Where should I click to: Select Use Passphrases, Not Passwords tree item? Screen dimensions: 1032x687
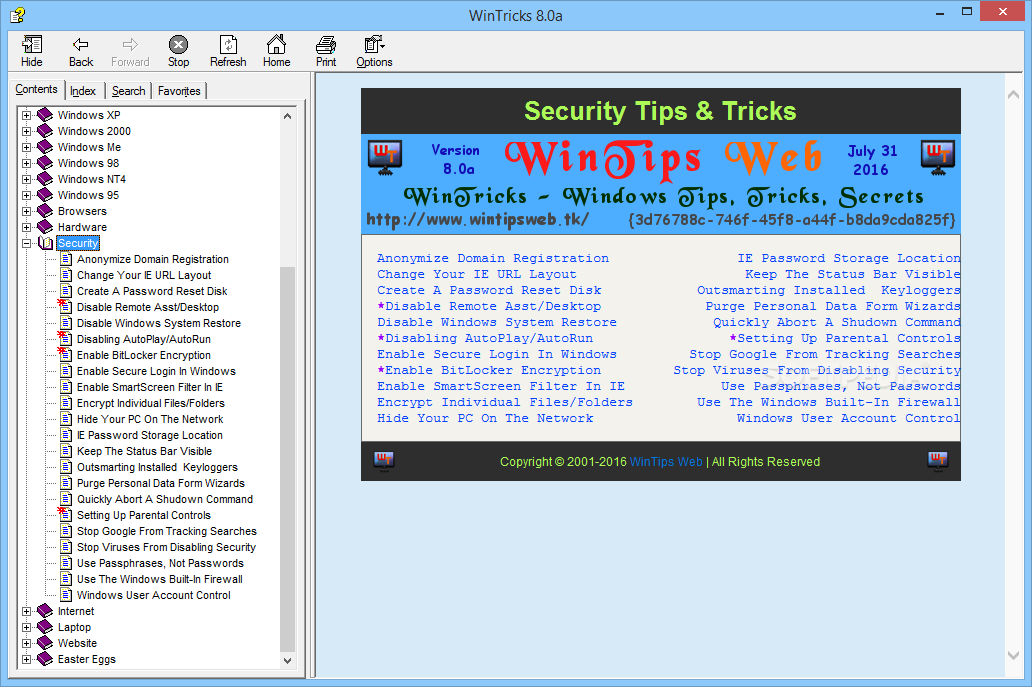[160, 563]
